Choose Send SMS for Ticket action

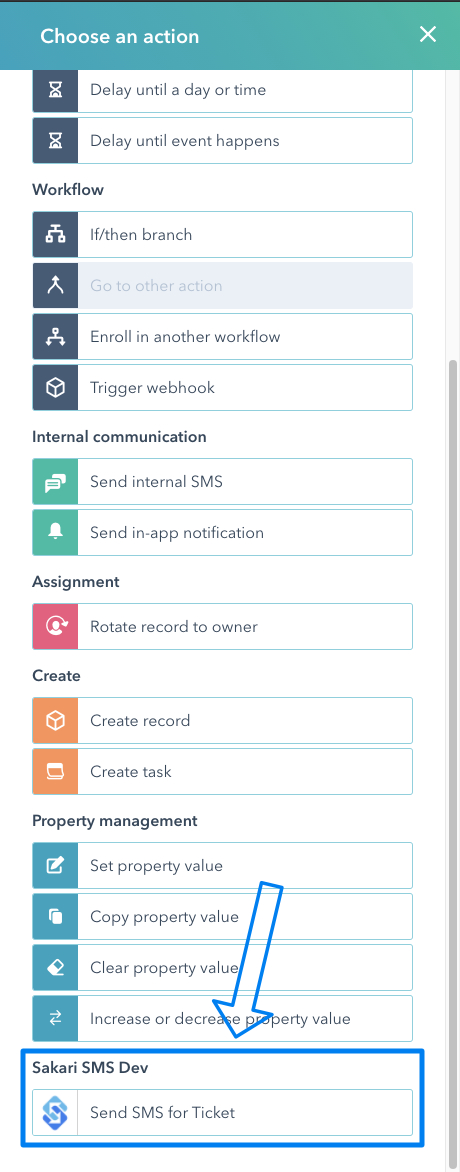coord(222,1112)
